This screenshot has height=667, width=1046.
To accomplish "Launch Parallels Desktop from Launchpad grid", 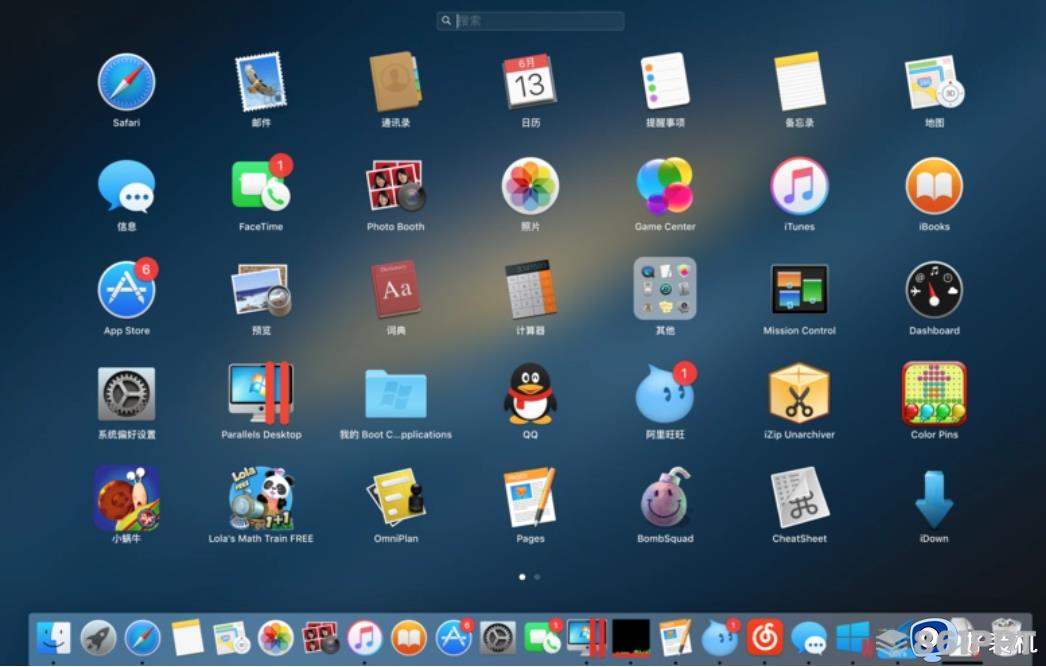I will click(261, 394).
